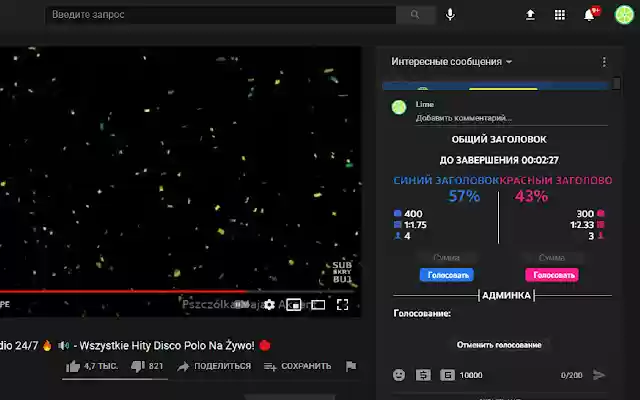Click the voice search microphone icon
Image resolution: width=640 pixels, height=400 pixels.
[450, 15]
